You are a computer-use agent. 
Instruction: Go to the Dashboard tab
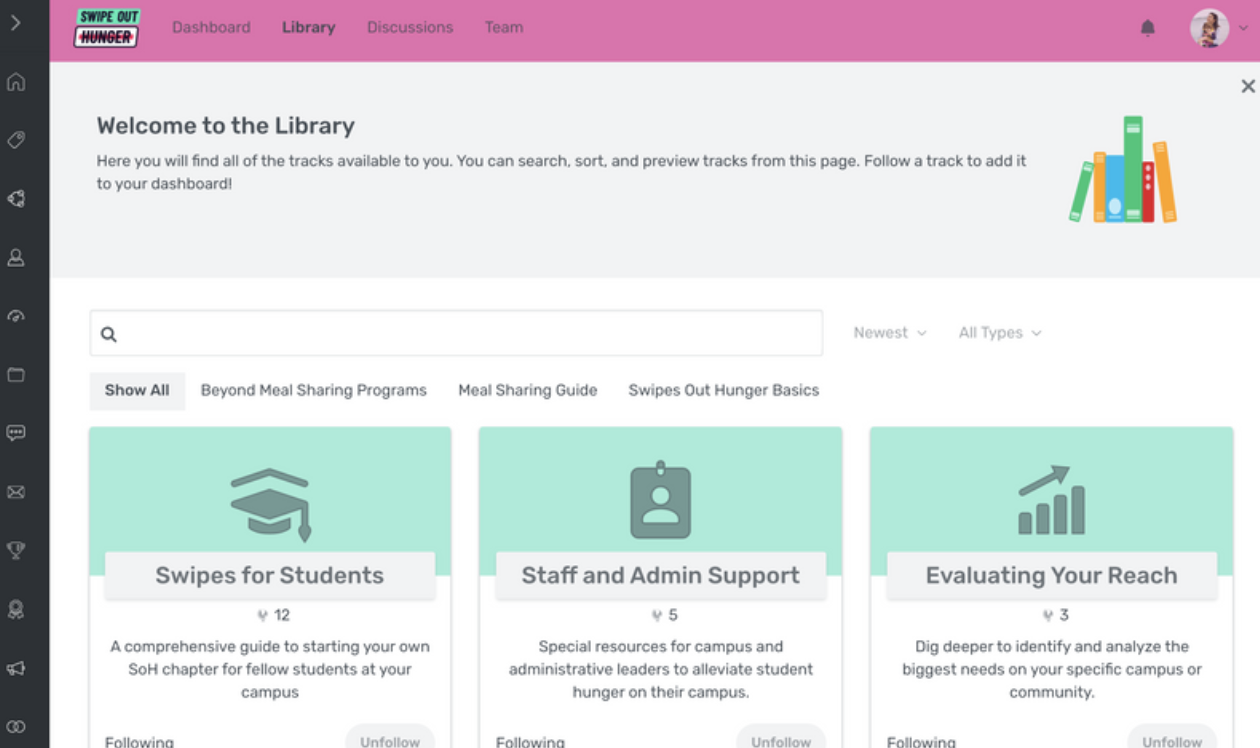point(211,27)
